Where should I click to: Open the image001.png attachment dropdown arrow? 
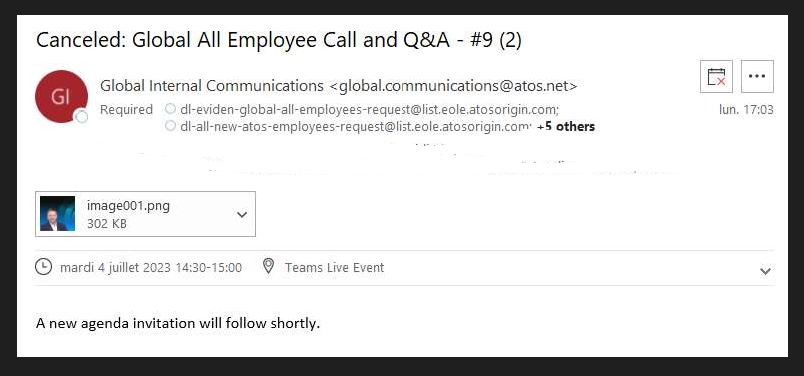242,214
